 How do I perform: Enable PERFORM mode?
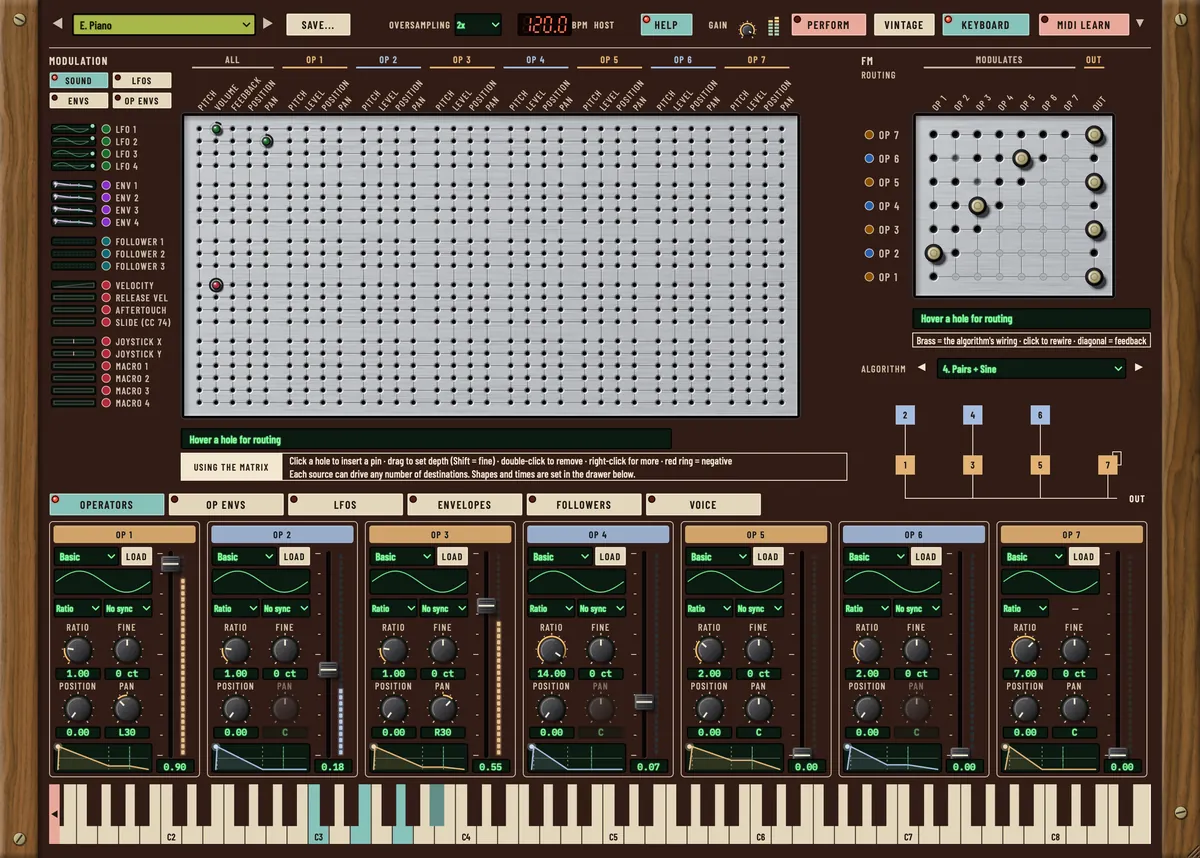tap(828, 25)
